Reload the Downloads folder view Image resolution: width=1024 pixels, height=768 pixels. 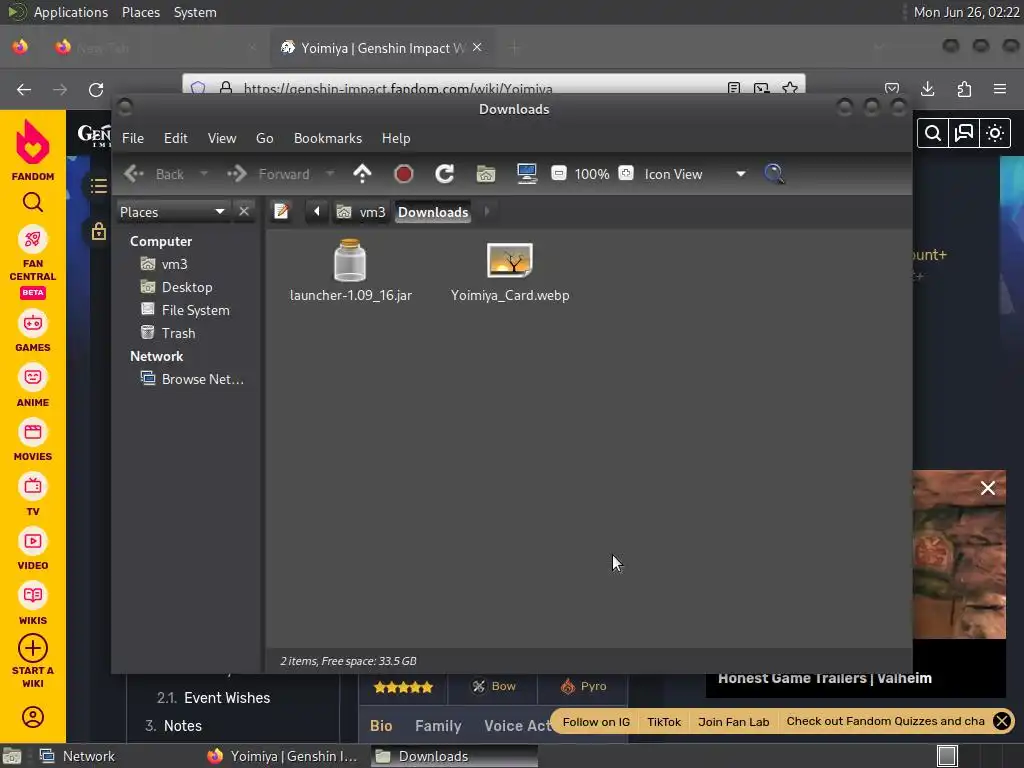click(x=445, y=174)
